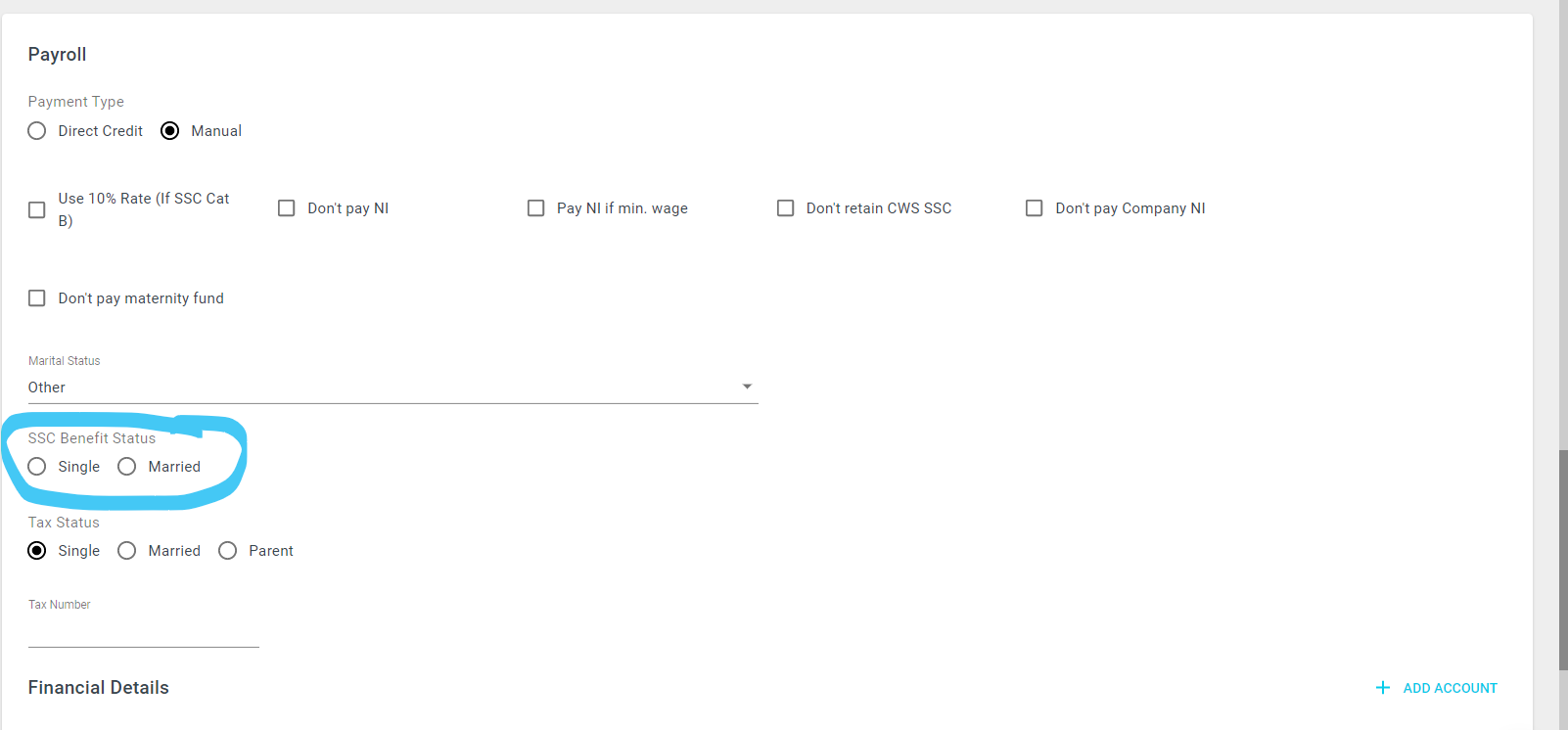Open the Marital Status dropdown arrow
This screenshot has width=1568, height=730.
coord(747,387)
